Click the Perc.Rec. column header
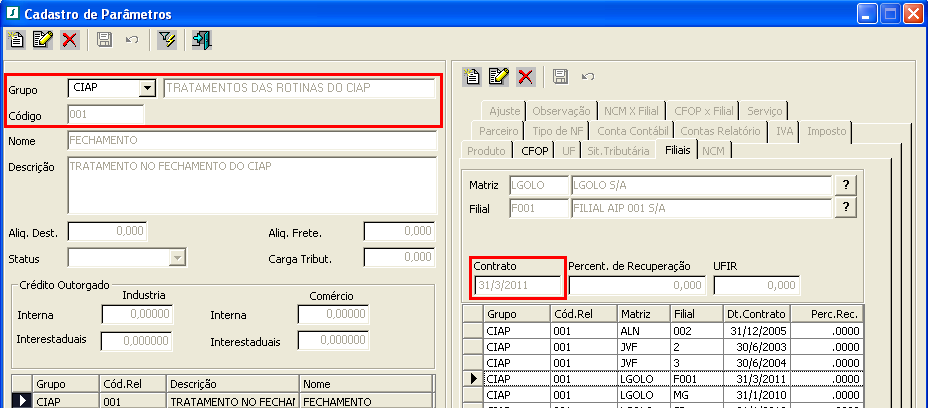Viewport: 928px width, 408px height. [x=827, y=313]
